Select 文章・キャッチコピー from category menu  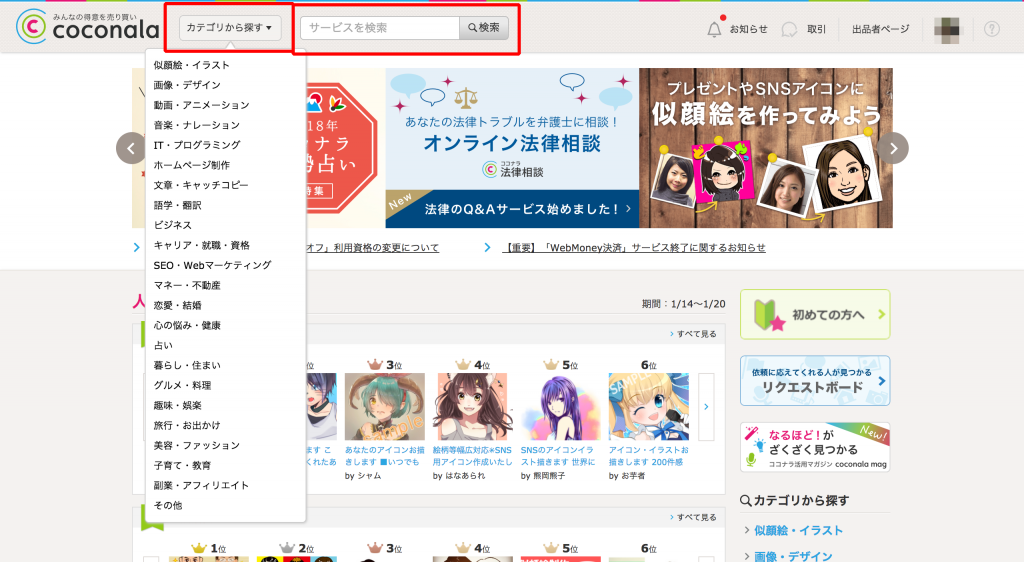(200, 185)
